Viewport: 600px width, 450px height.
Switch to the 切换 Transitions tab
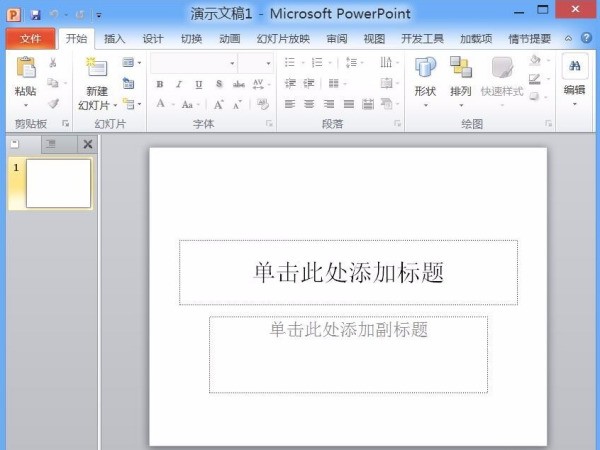191,39
